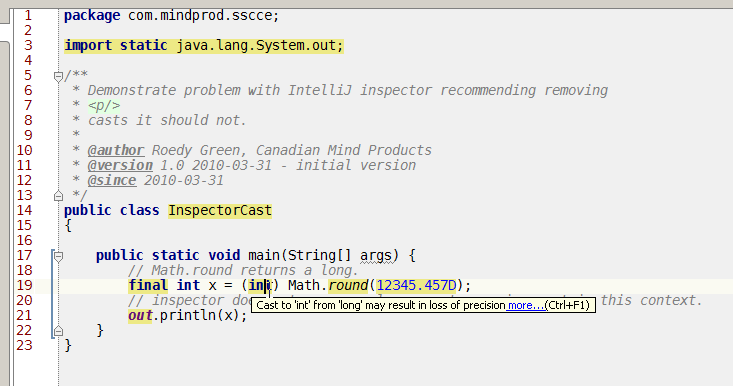Image resolution: width=733 pixels, height=386 pixels.
Task: Collapse the main method fold marker at line 17
Action: click(x=58, y=256)
